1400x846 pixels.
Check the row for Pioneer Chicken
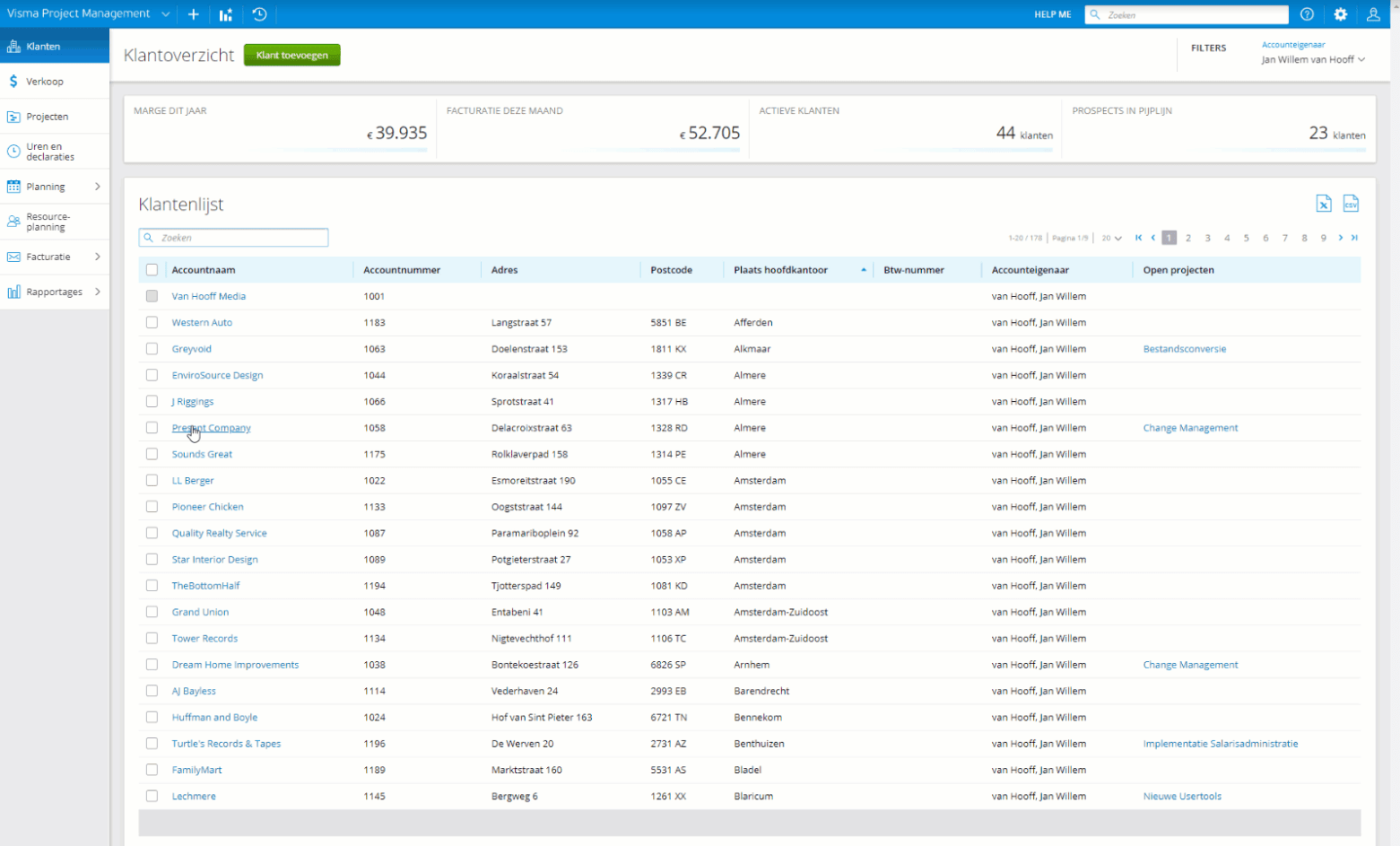tap(152, 506)
